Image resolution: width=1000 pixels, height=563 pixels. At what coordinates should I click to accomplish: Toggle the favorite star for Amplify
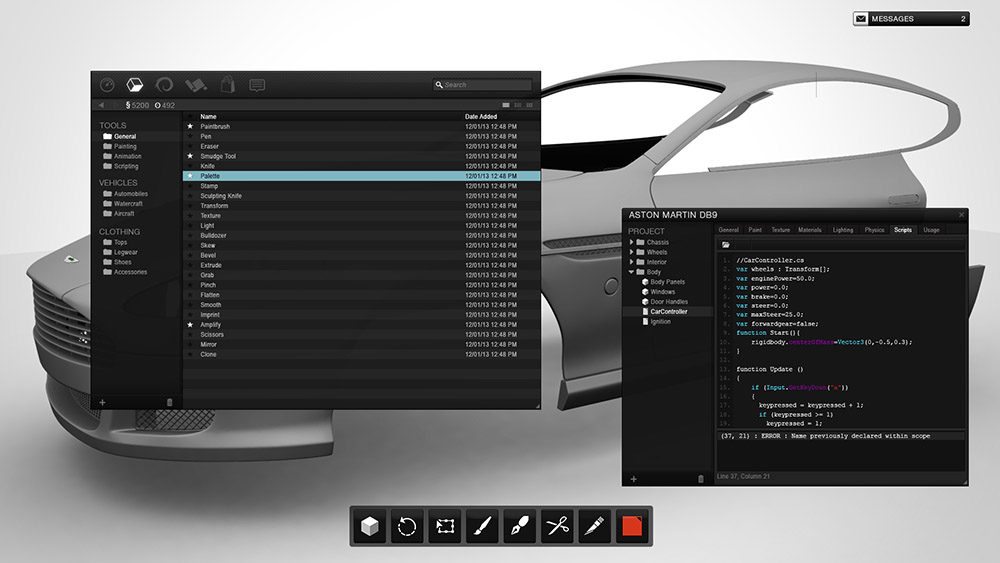[190, 325]
